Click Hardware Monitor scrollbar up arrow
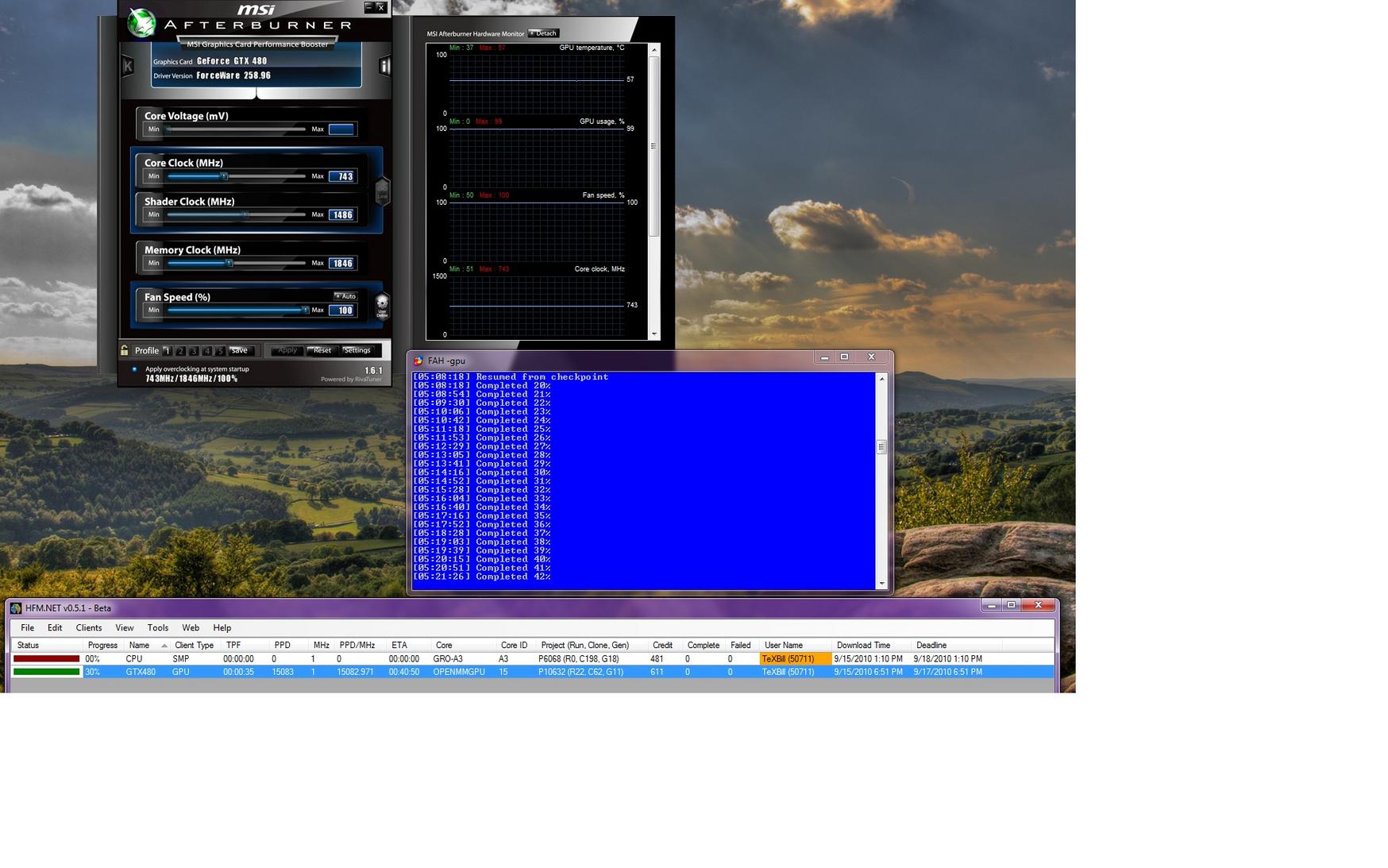Image resolution: width=1388 pixels, height=868 pixels. [654, 49]
